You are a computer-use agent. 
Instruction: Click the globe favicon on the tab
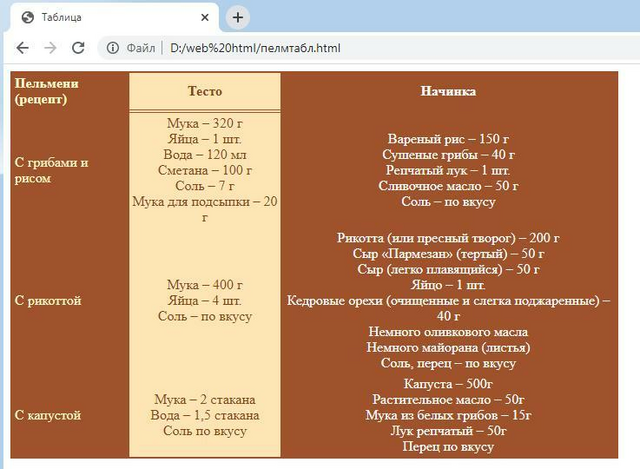28,18
